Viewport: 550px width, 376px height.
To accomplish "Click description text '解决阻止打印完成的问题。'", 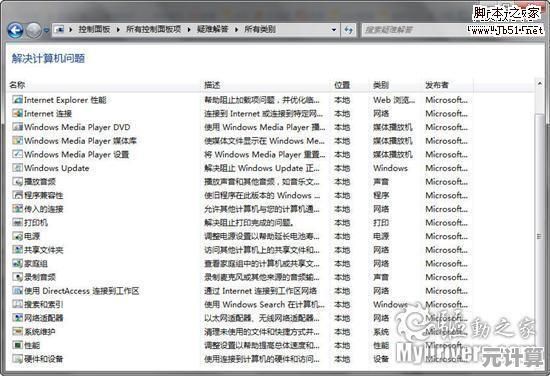I will pos(249,222).
